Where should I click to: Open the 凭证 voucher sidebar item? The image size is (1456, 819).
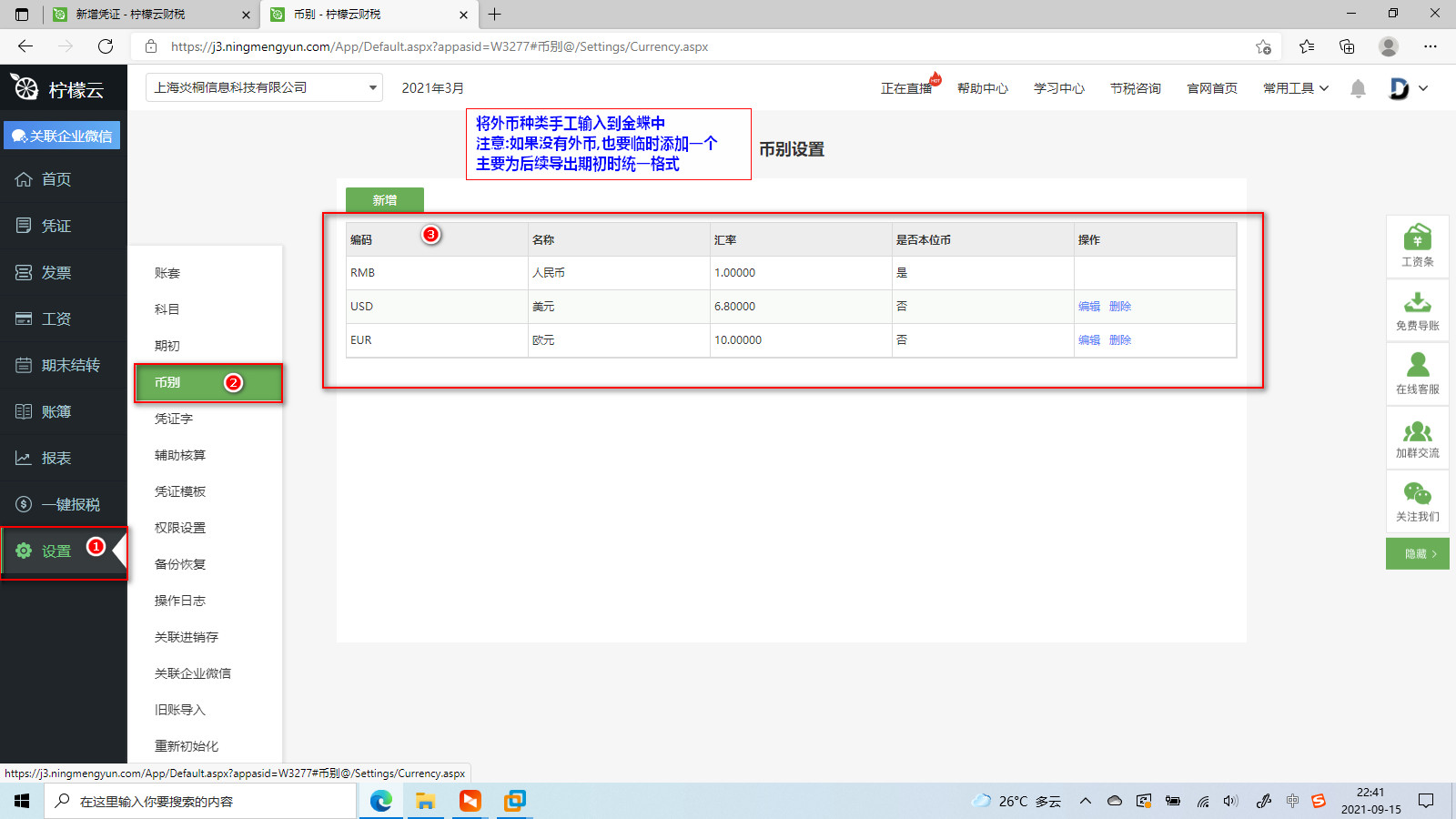pos(56,226)
